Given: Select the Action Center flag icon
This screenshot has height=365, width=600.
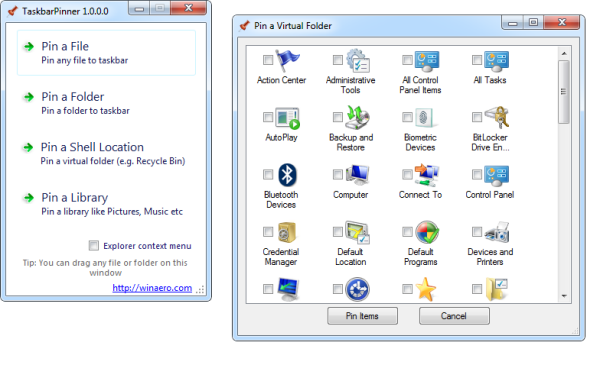Looking at the screenshot, I should coord(288,60).
